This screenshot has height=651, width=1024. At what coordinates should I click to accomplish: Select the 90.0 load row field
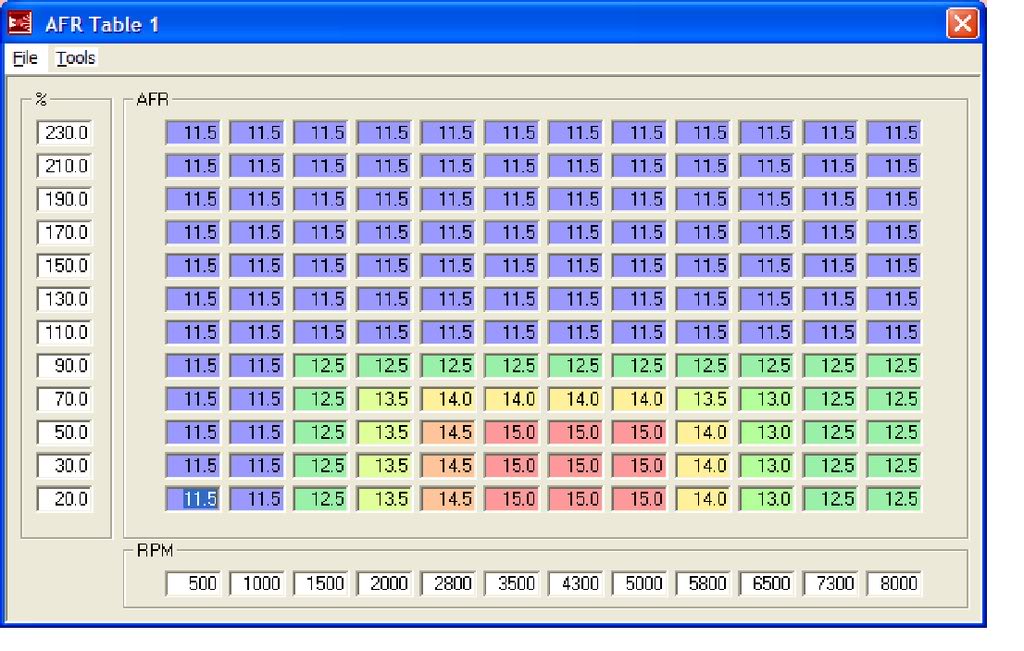pos(63,365)
